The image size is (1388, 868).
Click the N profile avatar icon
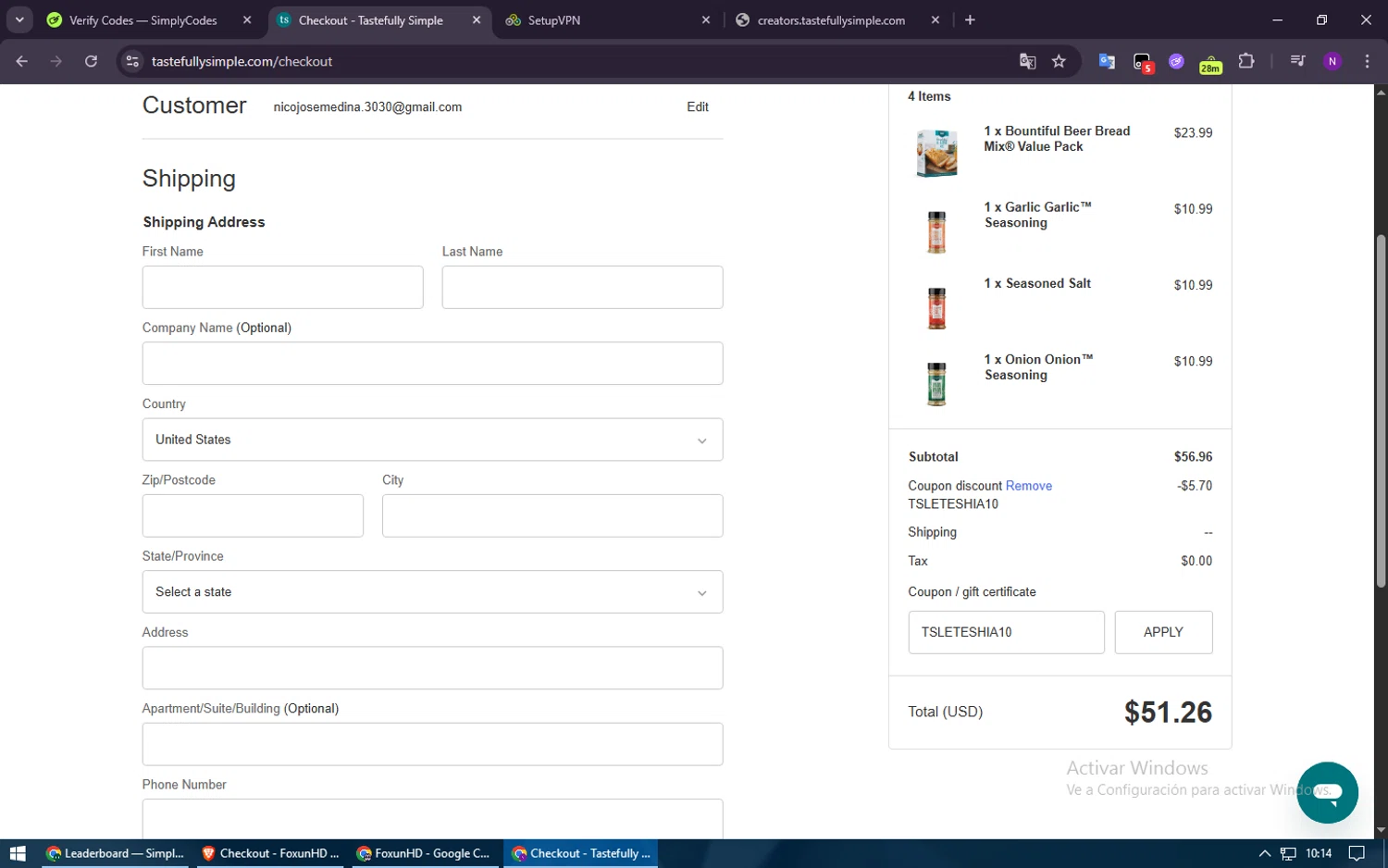[1332, 61]
